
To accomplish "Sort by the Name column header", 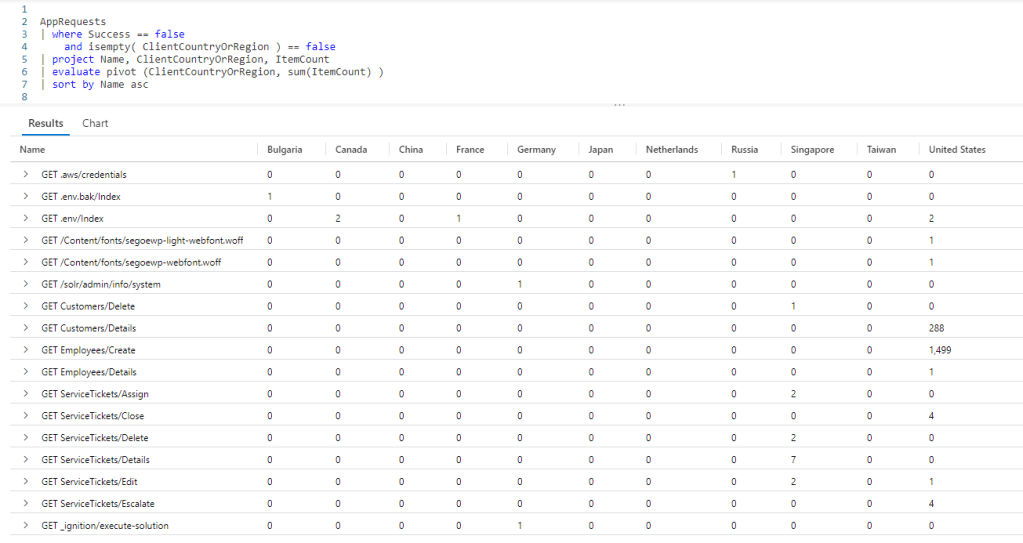I will point(33,150).
